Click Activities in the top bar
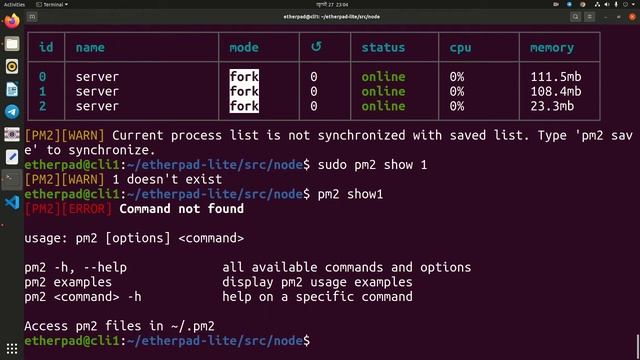 click(14, 4)
